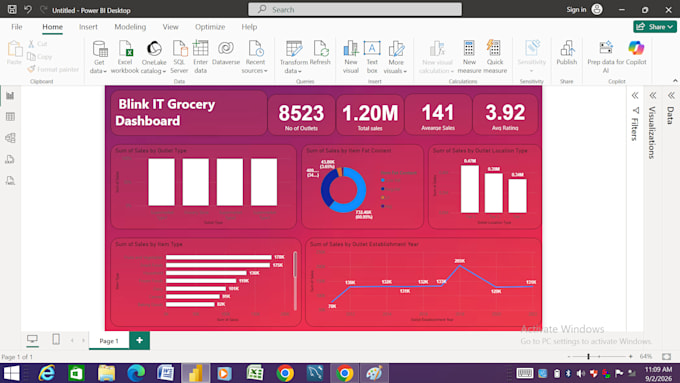
Task: Open Windows Start menu
Action: click(11, 373)
